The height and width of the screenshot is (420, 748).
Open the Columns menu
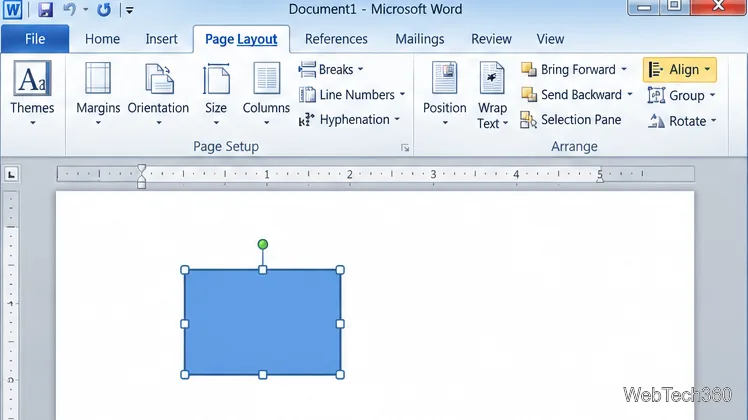[x=266, y=93]
